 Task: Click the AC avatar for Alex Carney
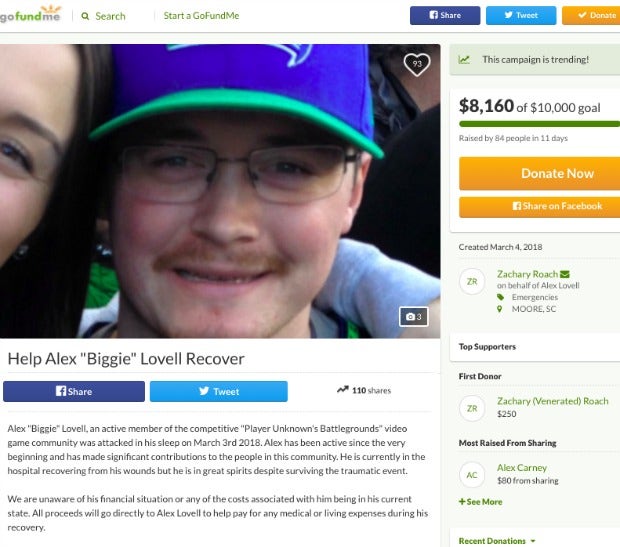click(472, 475)
